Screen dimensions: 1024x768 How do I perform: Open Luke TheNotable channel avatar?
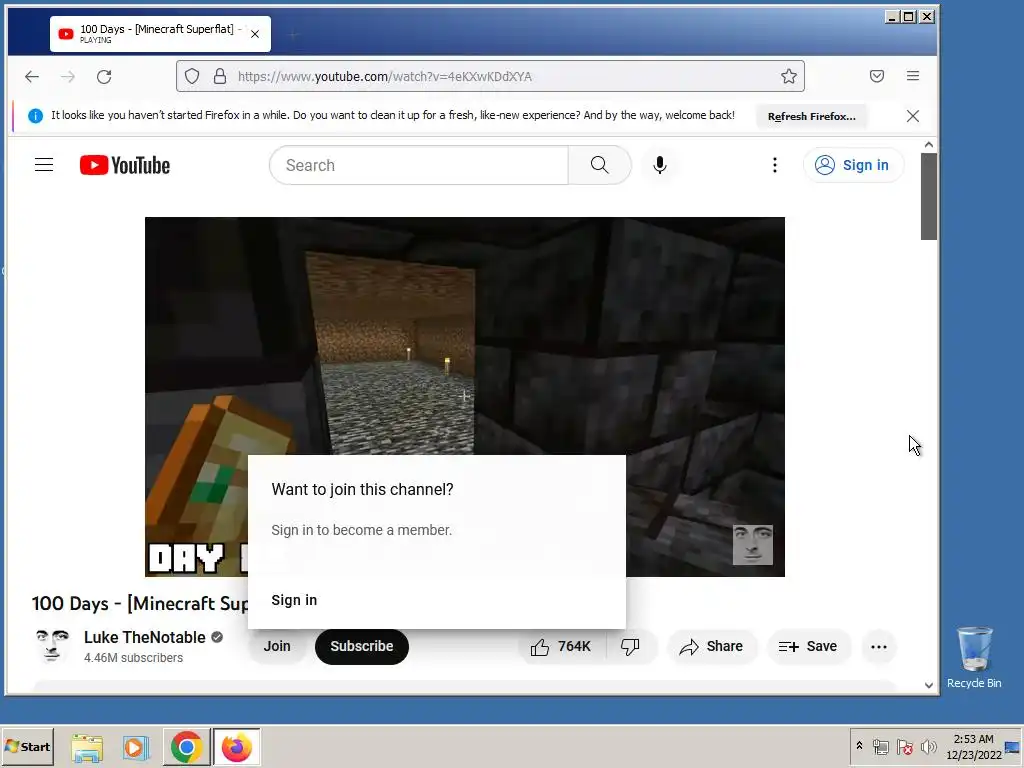(52, 646)
